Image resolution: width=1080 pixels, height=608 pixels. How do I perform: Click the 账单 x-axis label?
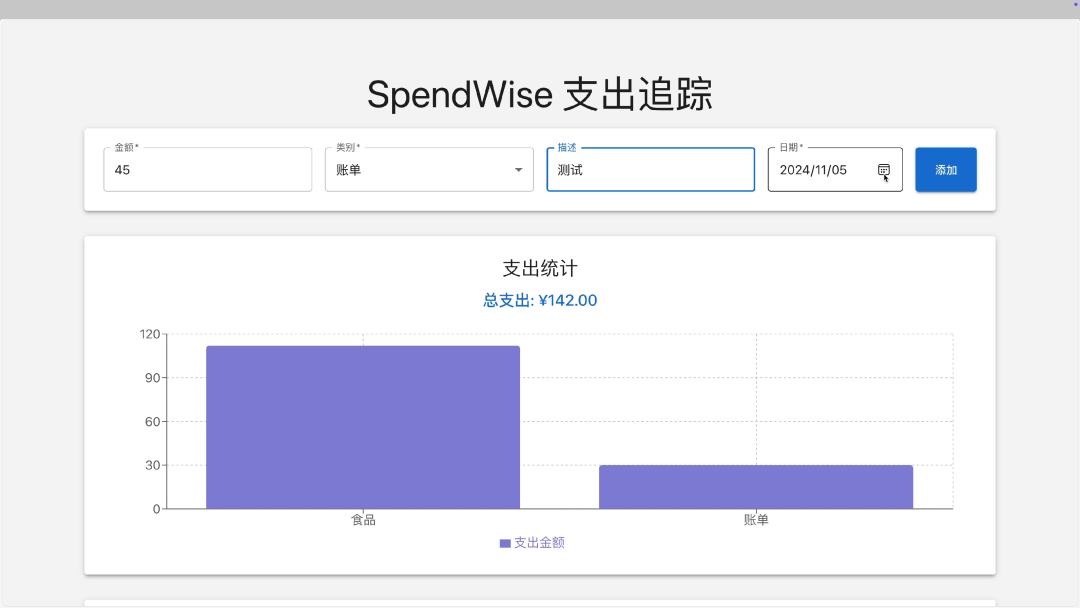[756, 520]
